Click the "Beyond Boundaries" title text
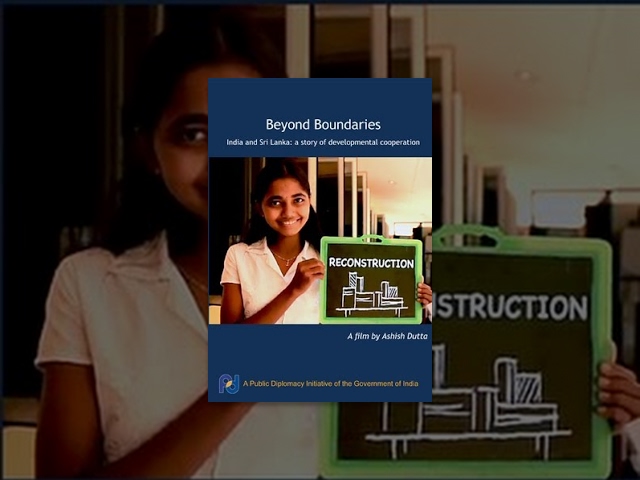 [323, 124]
